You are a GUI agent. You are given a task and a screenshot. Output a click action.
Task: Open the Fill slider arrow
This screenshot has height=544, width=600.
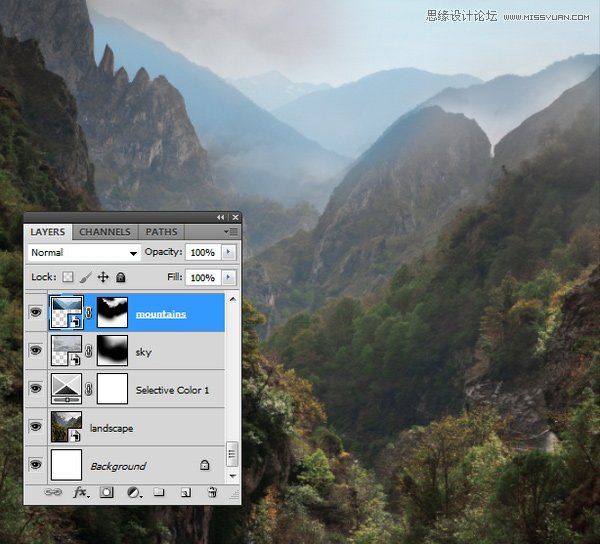(229, 277)
